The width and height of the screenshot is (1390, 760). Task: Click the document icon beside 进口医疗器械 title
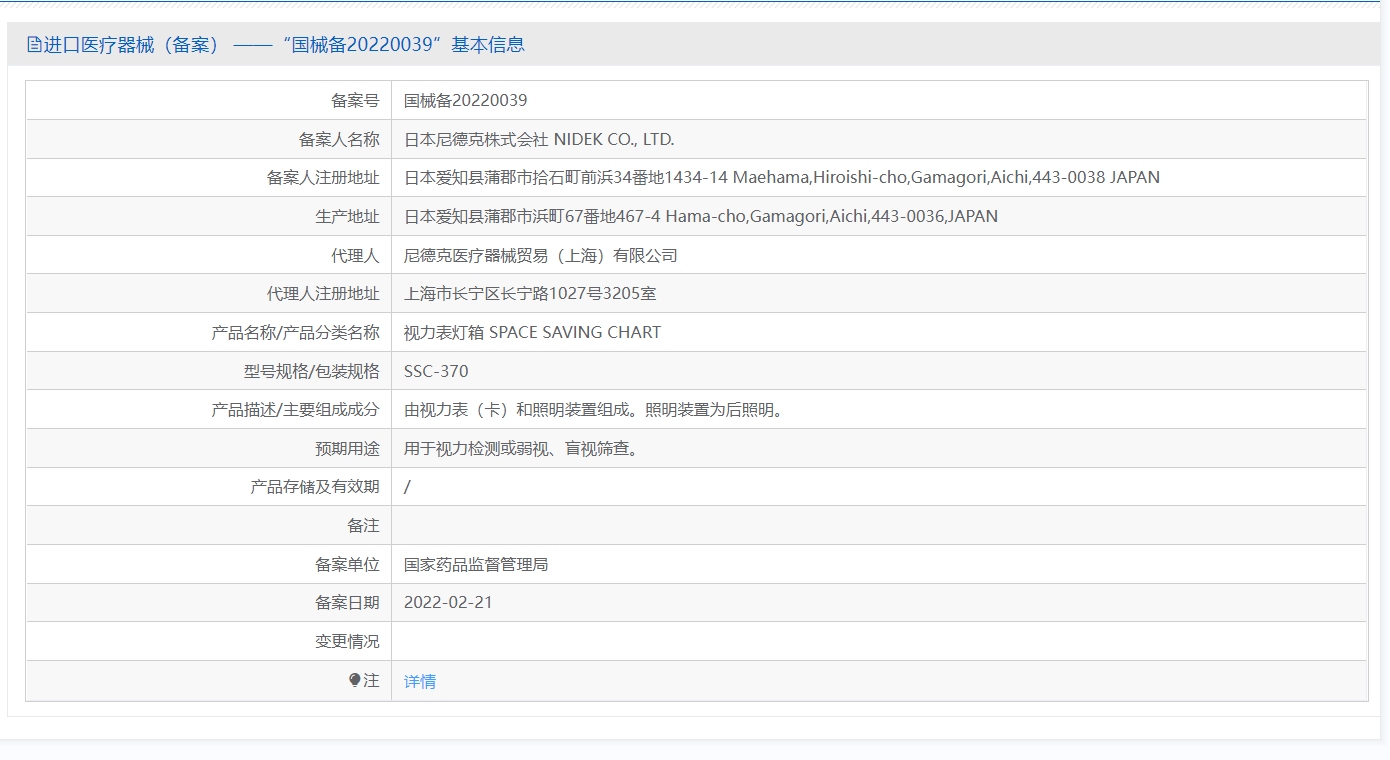pyautogui.click(x=34, y=44)
